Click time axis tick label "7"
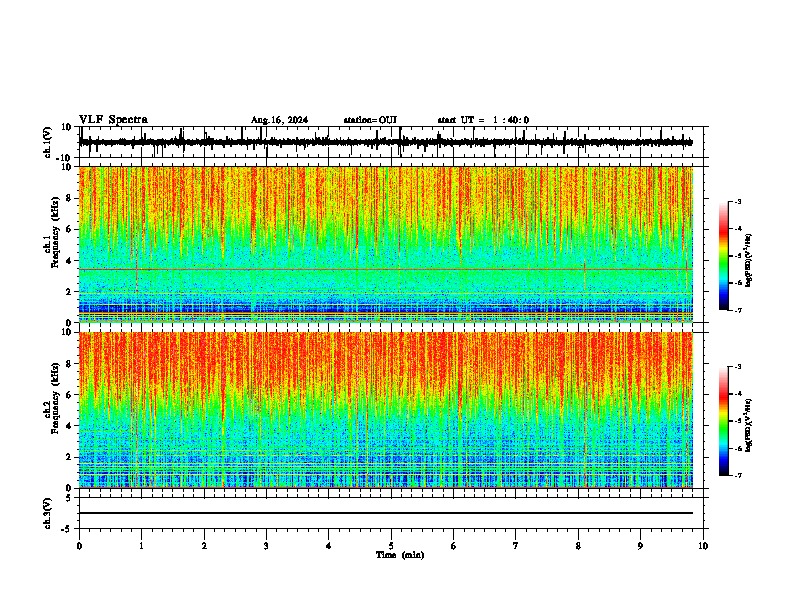Viewport: 792px width, 612px height. [516, 546]
